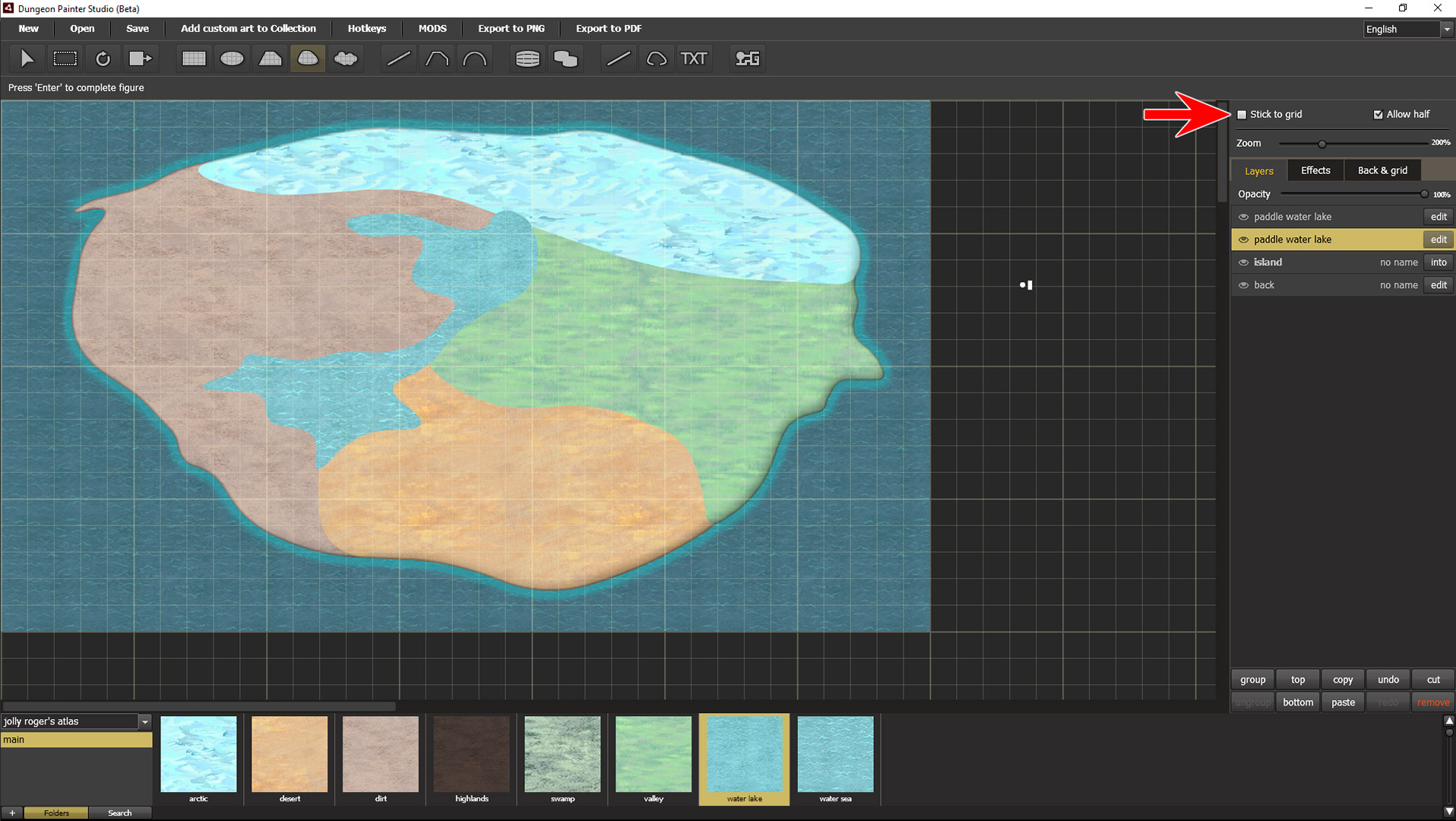Click the Save menu item
1456x821 pixels.
tap(138, 28)
